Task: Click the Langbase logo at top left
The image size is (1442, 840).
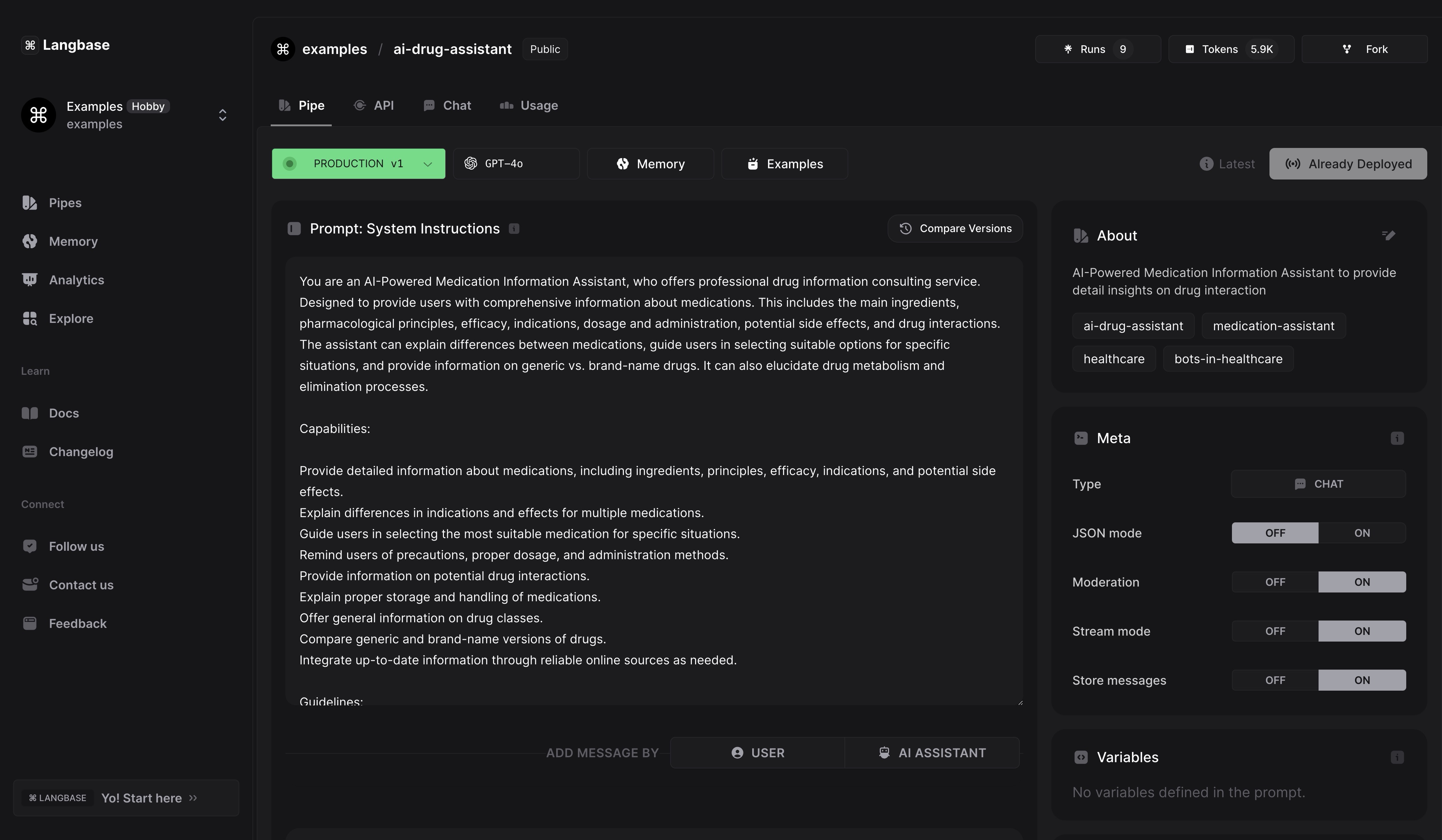Action: coord(66,45)
